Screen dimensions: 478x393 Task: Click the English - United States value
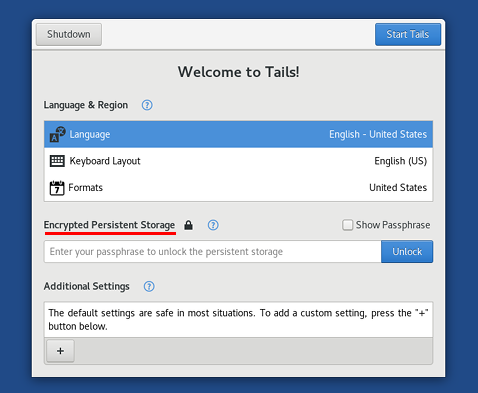378,134
